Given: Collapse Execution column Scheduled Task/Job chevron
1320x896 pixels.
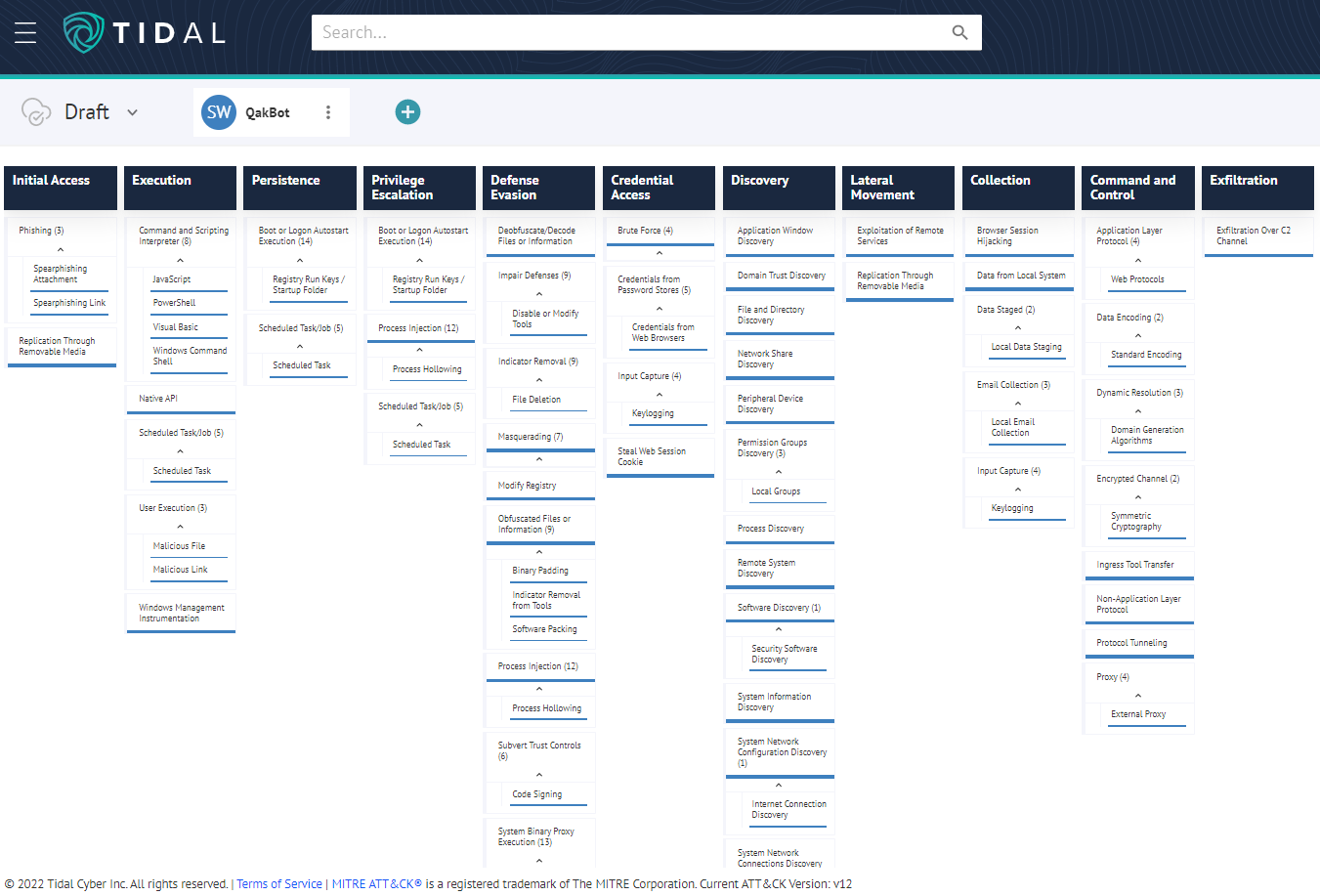Looking at the screenshot, I should 181,451.
